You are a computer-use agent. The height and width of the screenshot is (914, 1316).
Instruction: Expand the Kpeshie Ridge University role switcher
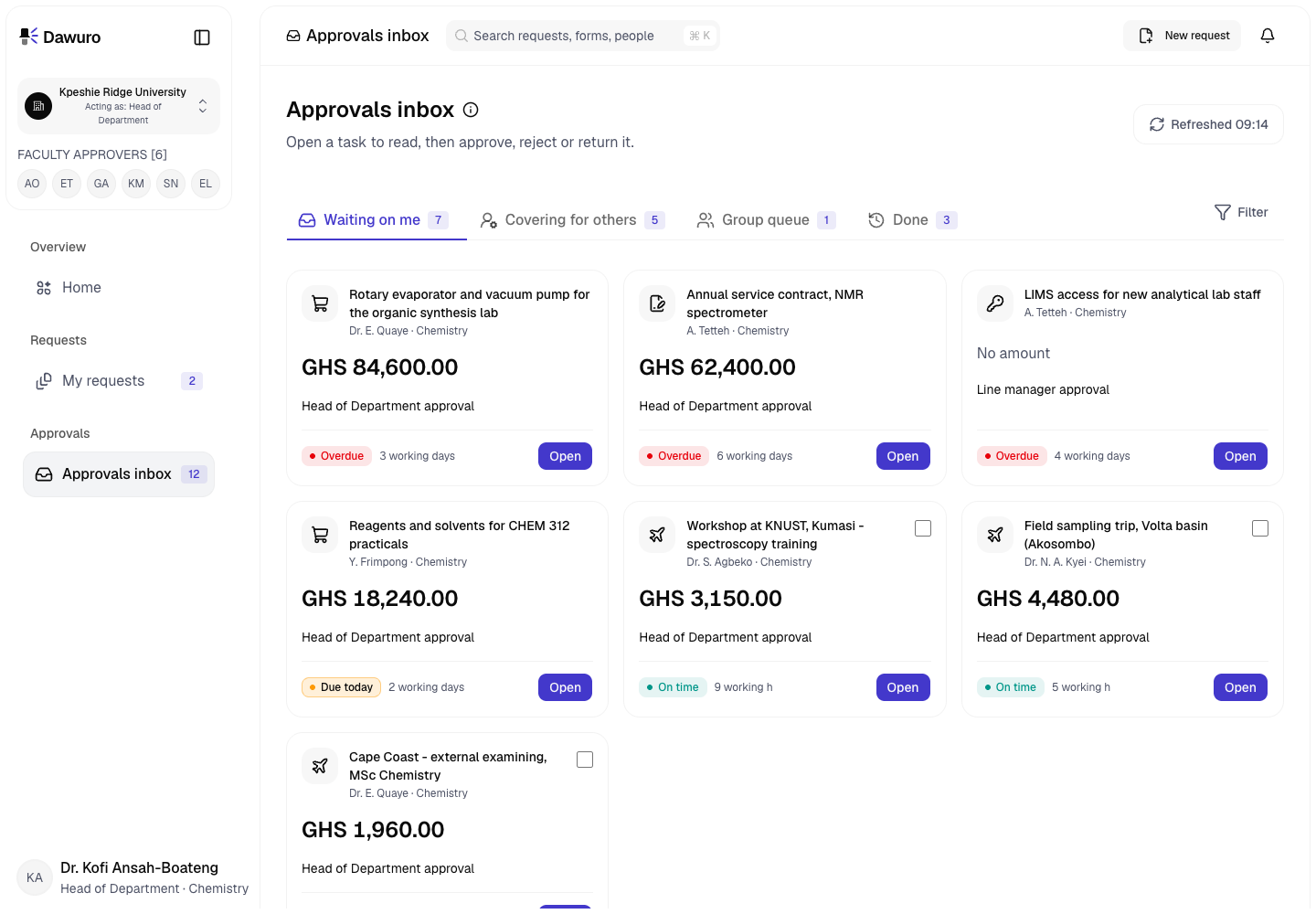(119, 106)
